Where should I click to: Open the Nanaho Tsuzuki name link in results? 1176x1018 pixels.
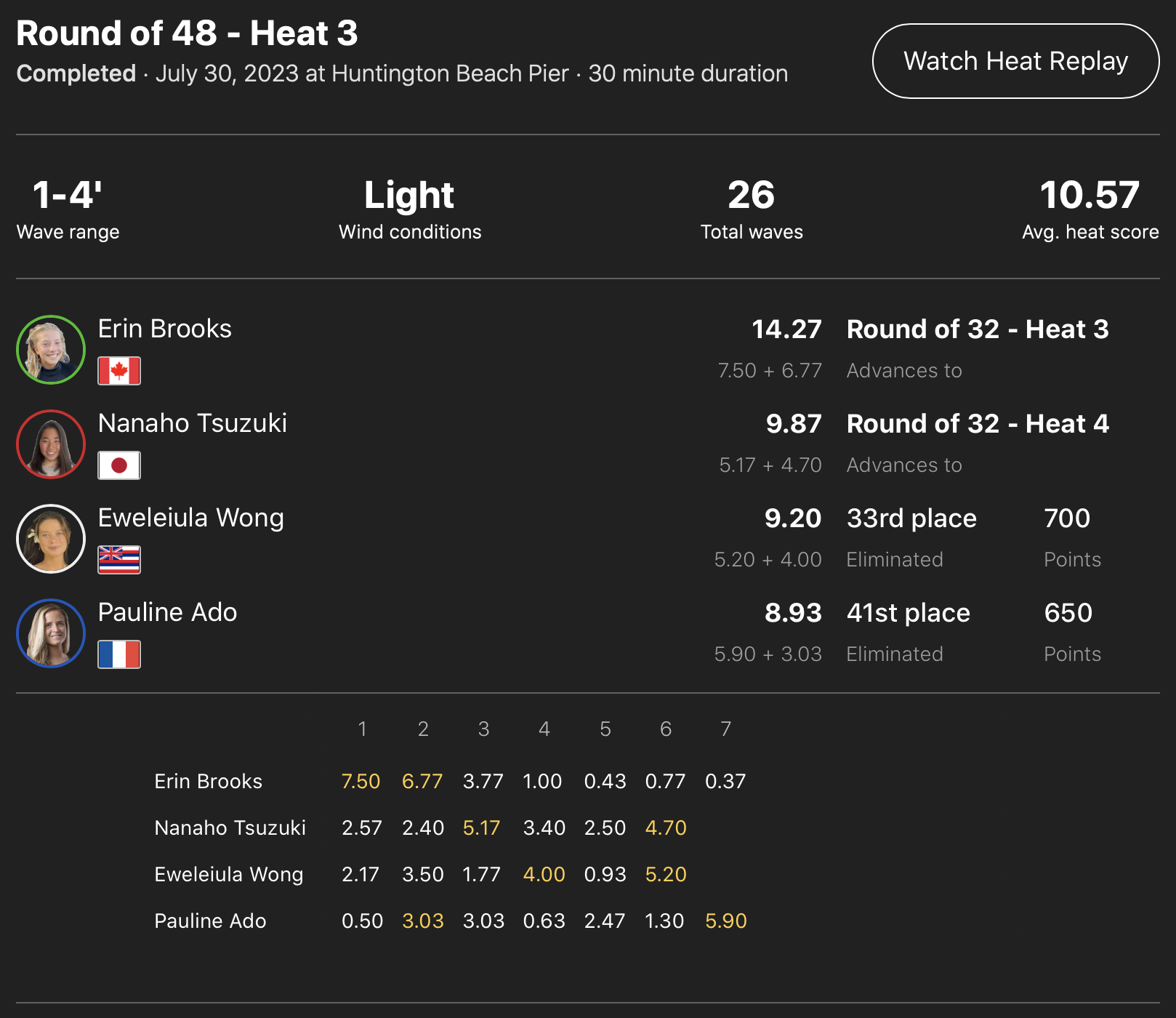pyautogui.click(x=193, y=423)
